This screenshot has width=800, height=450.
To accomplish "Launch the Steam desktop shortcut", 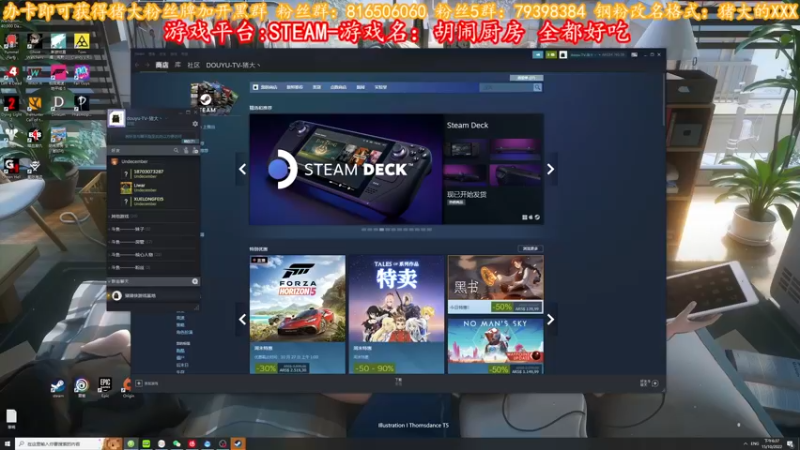I will [58, 387].
